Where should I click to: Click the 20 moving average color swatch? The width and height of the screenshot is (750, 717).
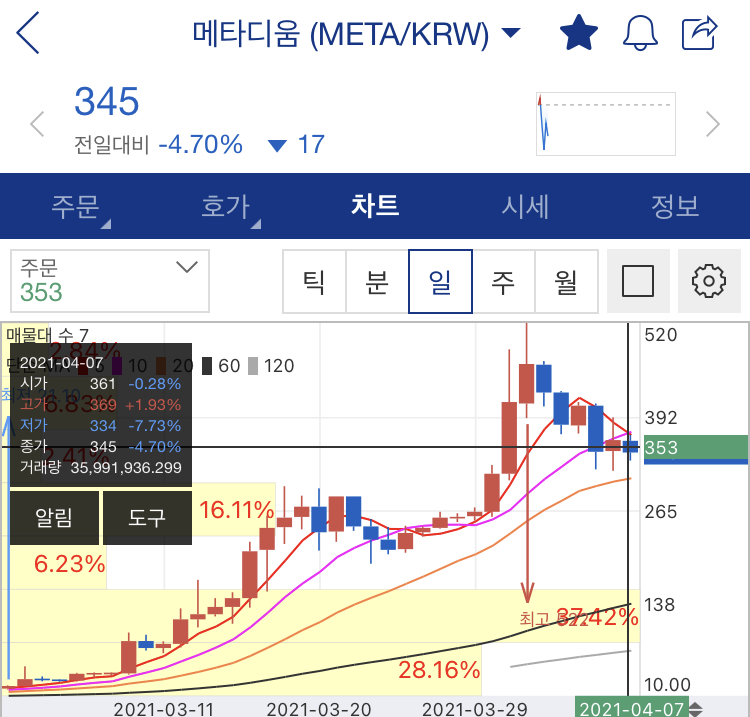click(161, 366)
